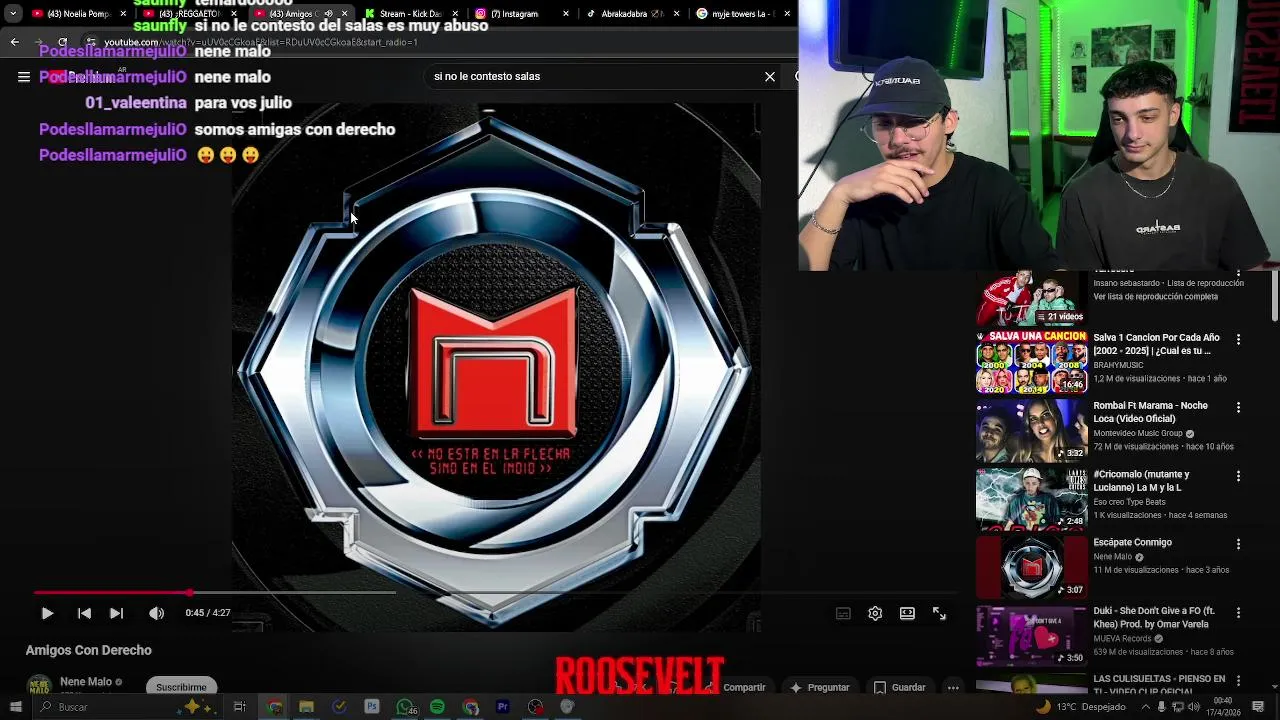Open the player settings gear

point(875,613)
